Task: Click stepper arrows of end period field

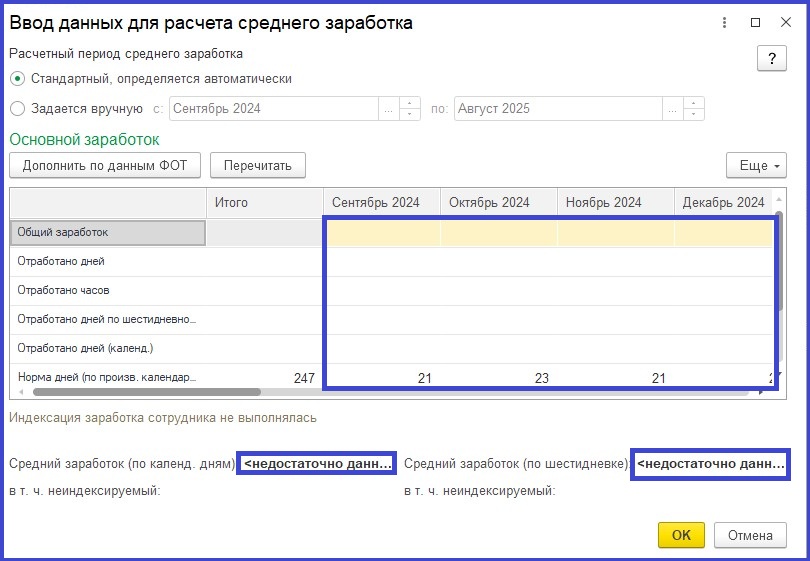Action: point(694,109)
